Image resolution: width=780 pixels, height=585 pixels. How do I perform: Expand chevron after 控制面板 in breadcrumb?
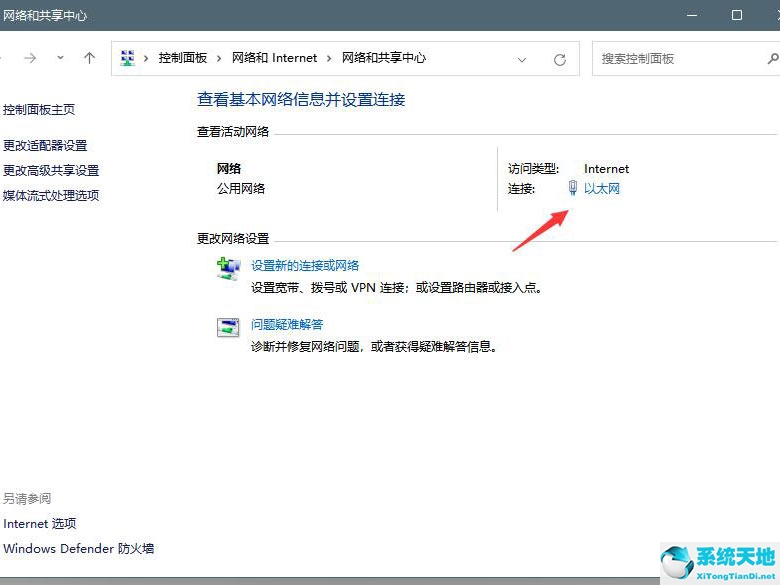point(219,59)
